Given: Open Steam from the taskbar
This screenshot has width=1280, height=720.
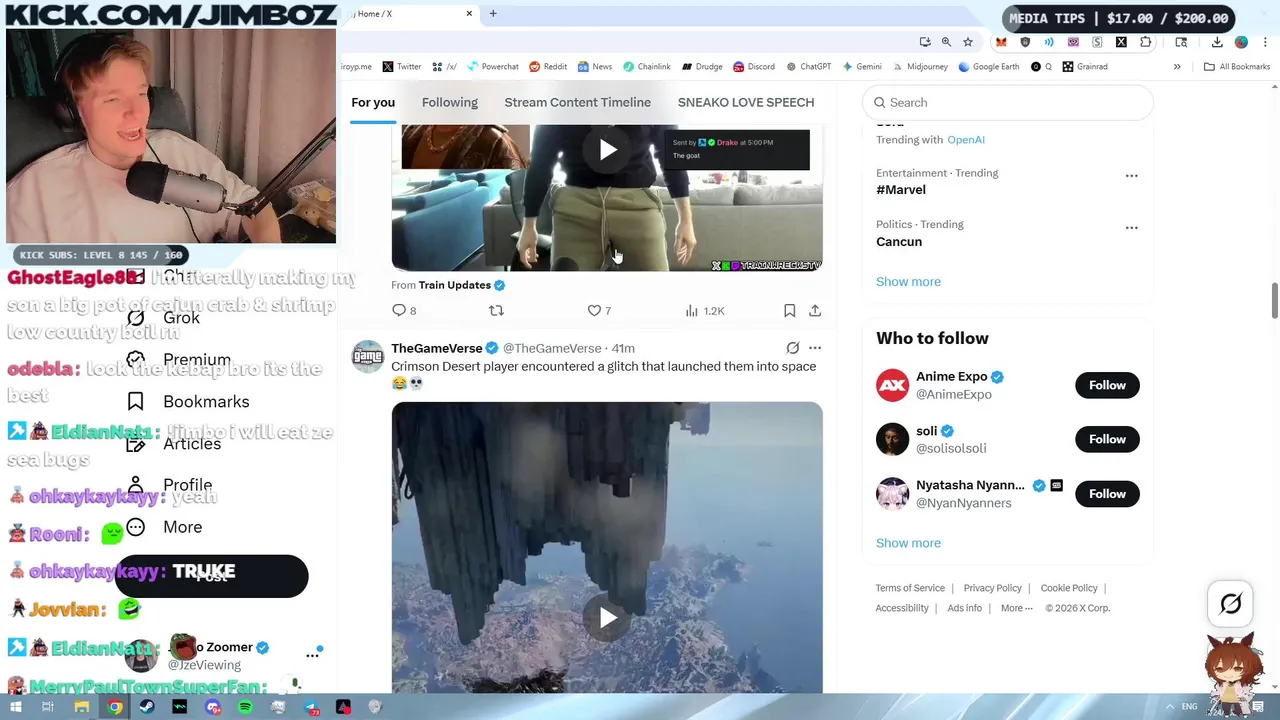Looking at the screenshot, I should click(147, 707).
